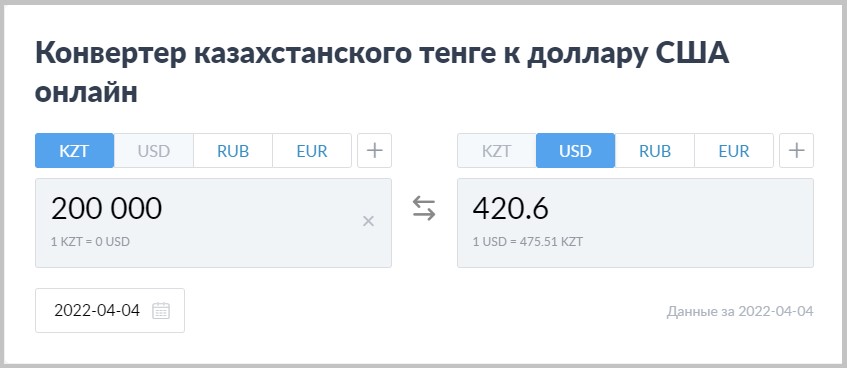Image resolution: width=847 pixels, height=368 pixels.
Task: Open the 2022-04-04 date picker field
Action: 110,311
